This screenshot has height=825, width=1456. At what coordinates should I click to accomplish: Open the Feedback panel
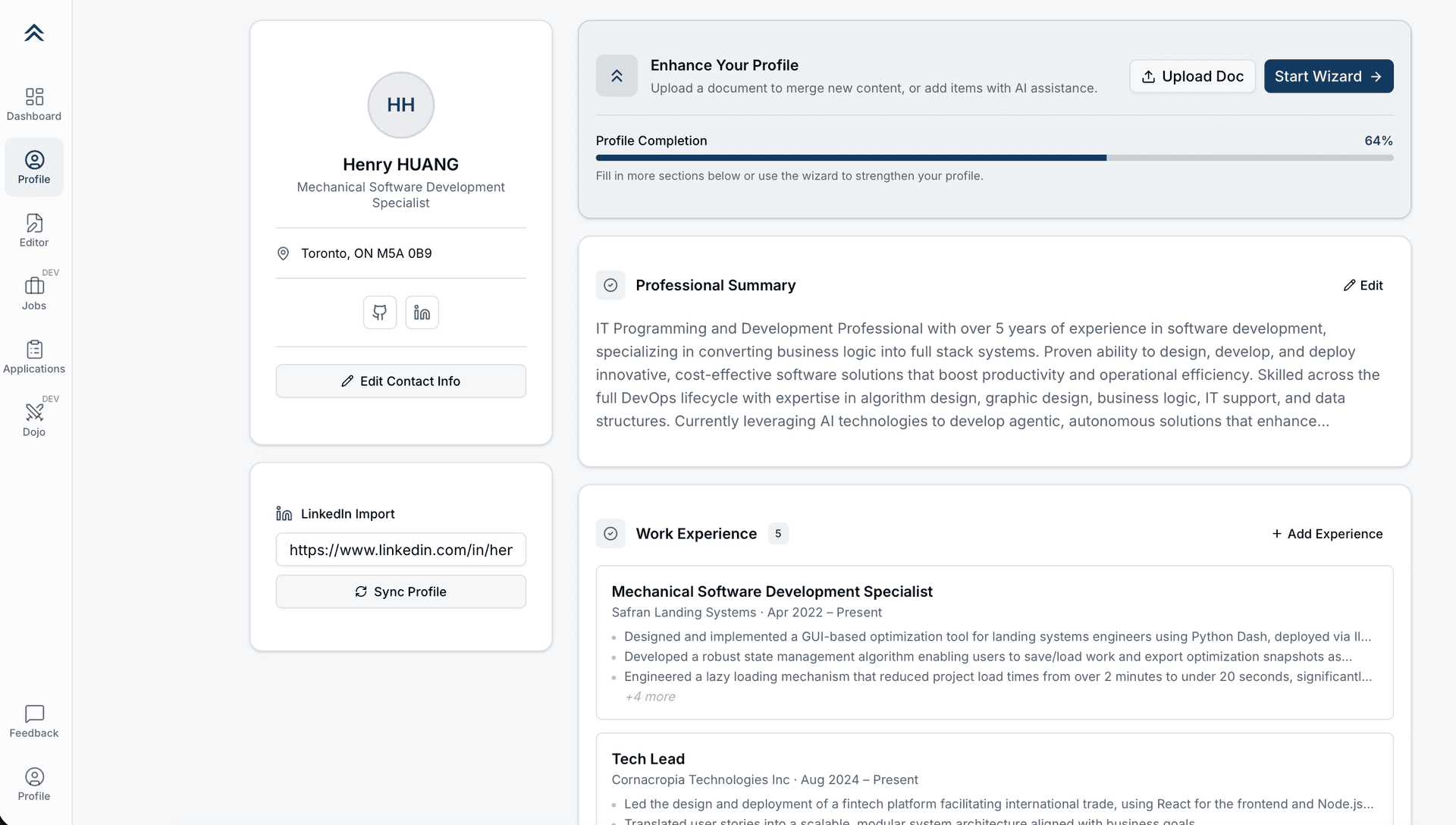click(34, 720)
